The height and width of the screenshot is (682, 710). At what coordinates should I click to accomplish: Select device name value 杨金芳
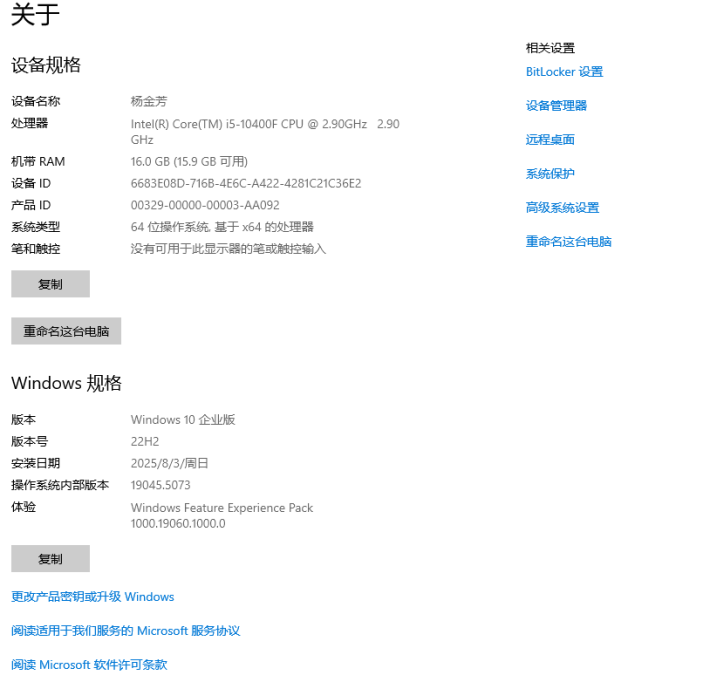149,101
